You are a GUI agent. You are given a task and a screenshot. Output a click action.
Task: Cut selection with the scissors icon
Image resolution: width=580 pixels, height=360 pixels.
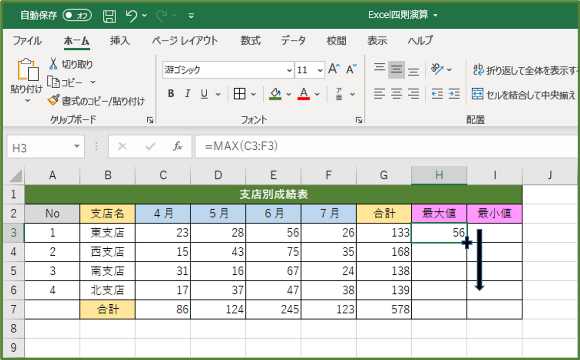point(53,64)
